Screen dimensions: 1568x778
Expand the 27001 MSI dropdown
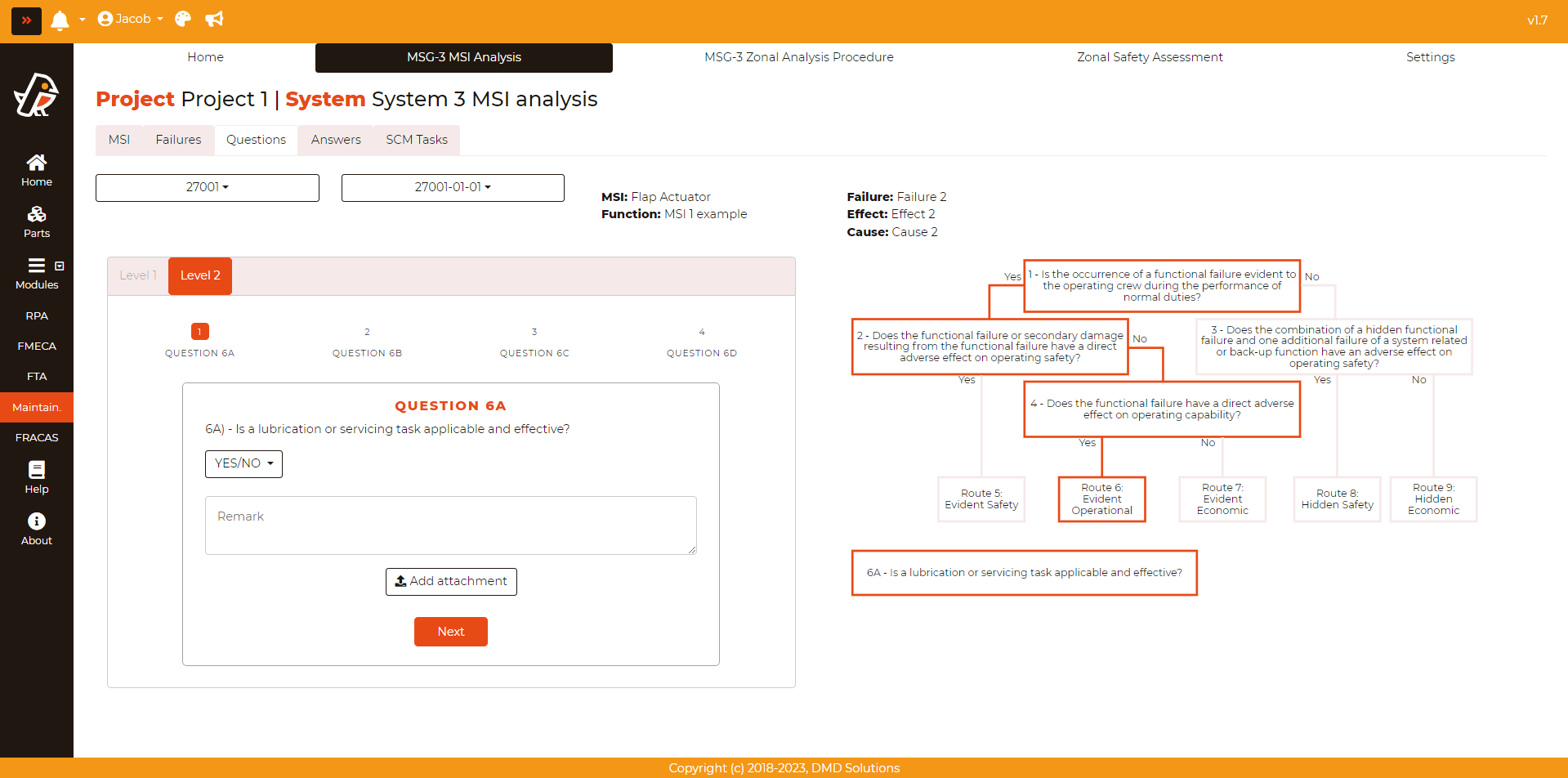(208, 188)
